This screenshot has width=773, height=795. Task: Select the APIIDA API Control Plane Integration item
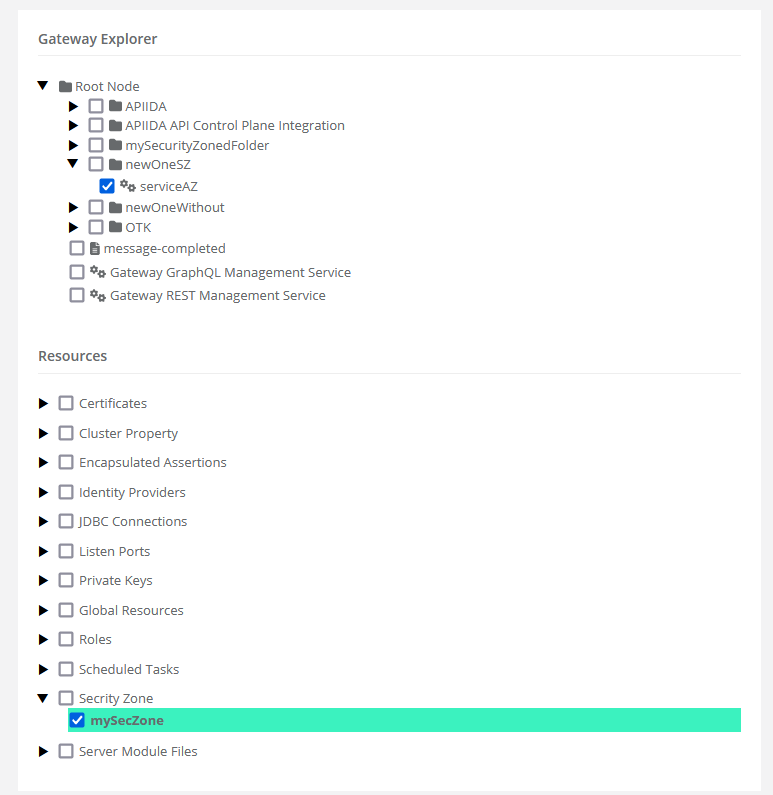[234, 125]
